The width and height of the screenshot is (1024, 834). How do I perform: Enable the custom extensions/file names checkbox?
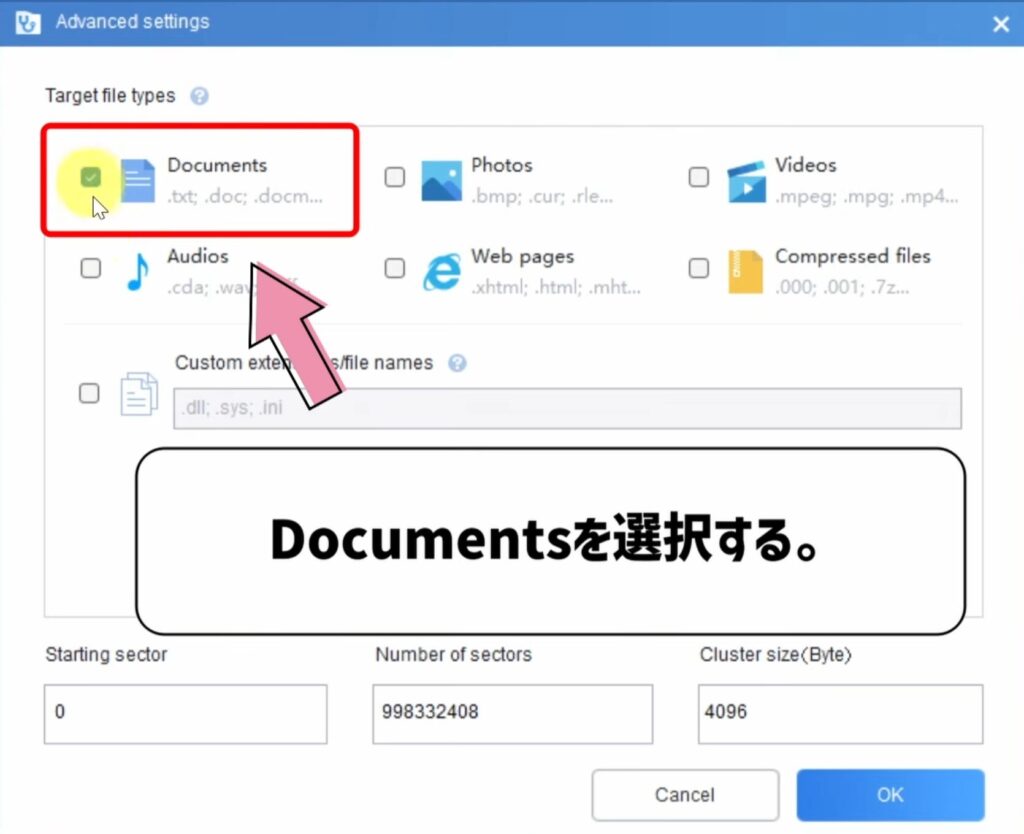click(88, 393)
